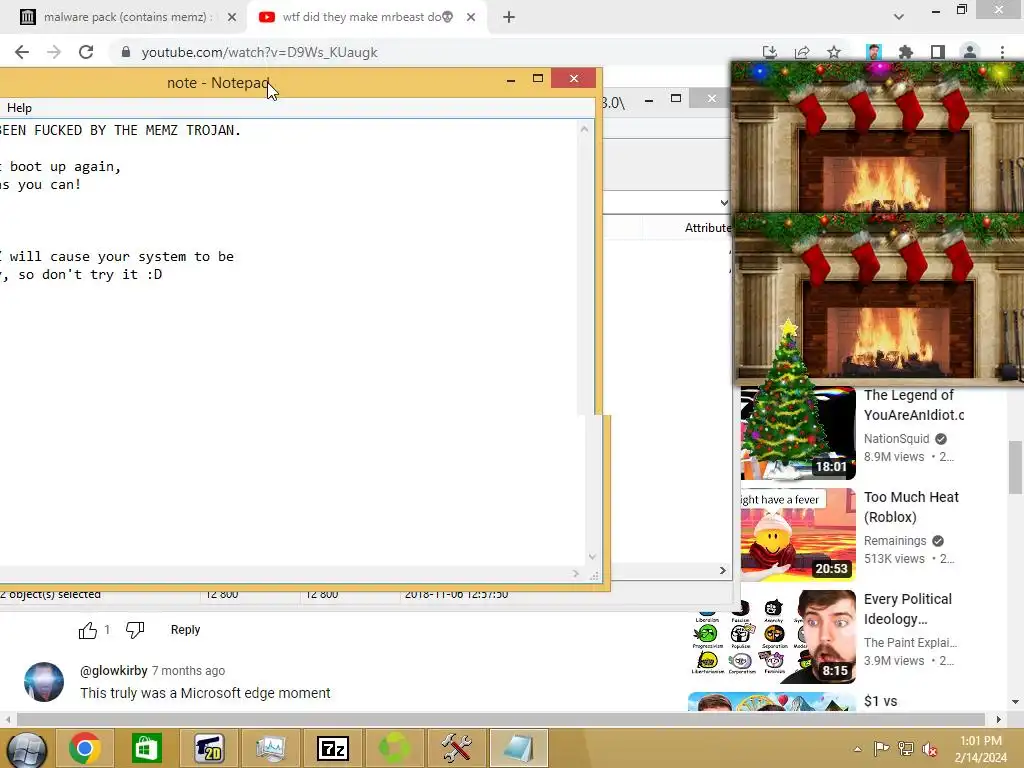1024x768 pixels.
Task: Open the green Store taskbar icon
Action: [146, 748]
